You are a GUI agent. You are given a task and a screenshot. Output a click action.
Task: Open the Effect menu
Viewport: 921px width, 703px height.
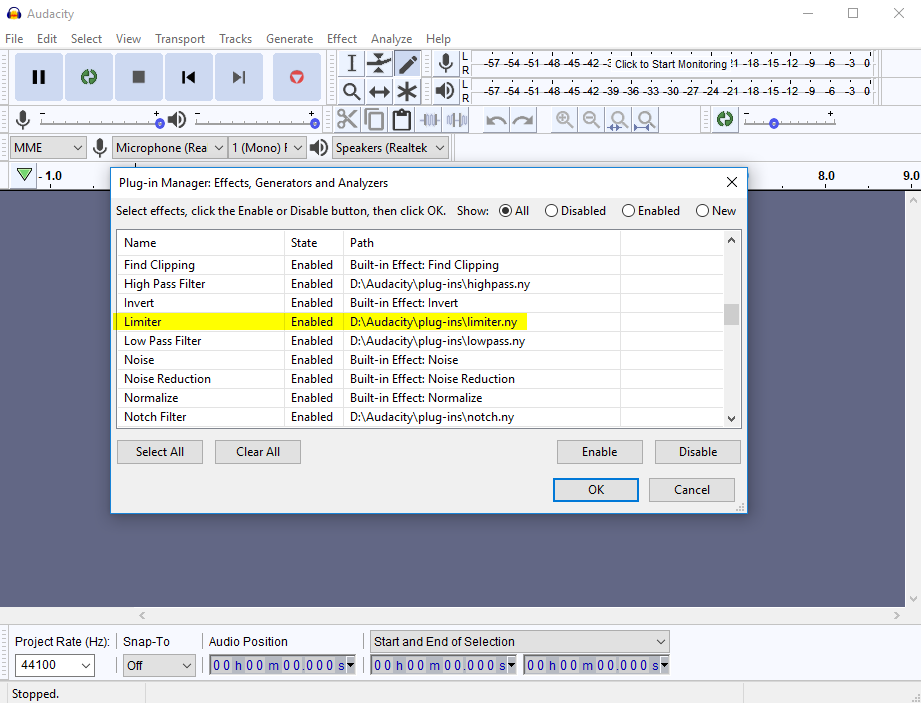(342, 39)
